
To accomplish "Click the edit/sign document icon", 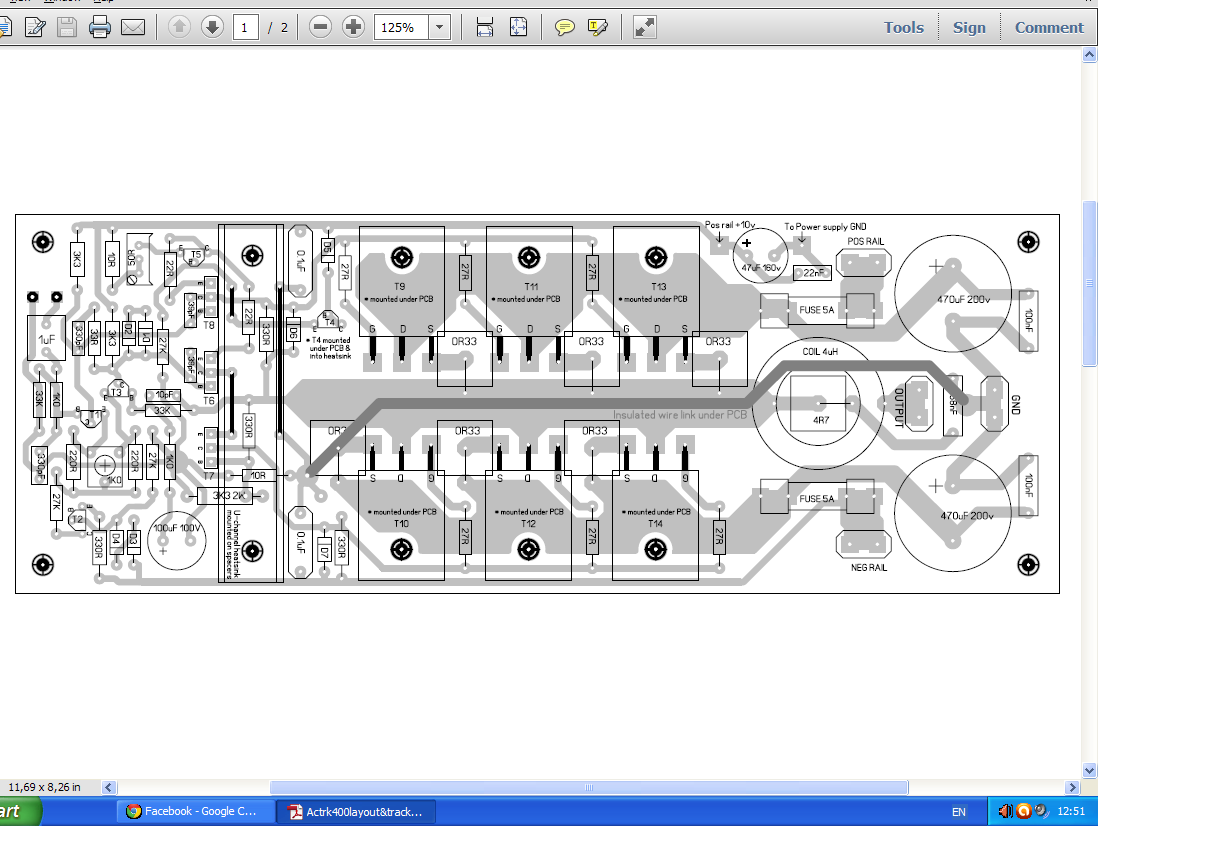I will pyautogui.click(x=34, y=28).
